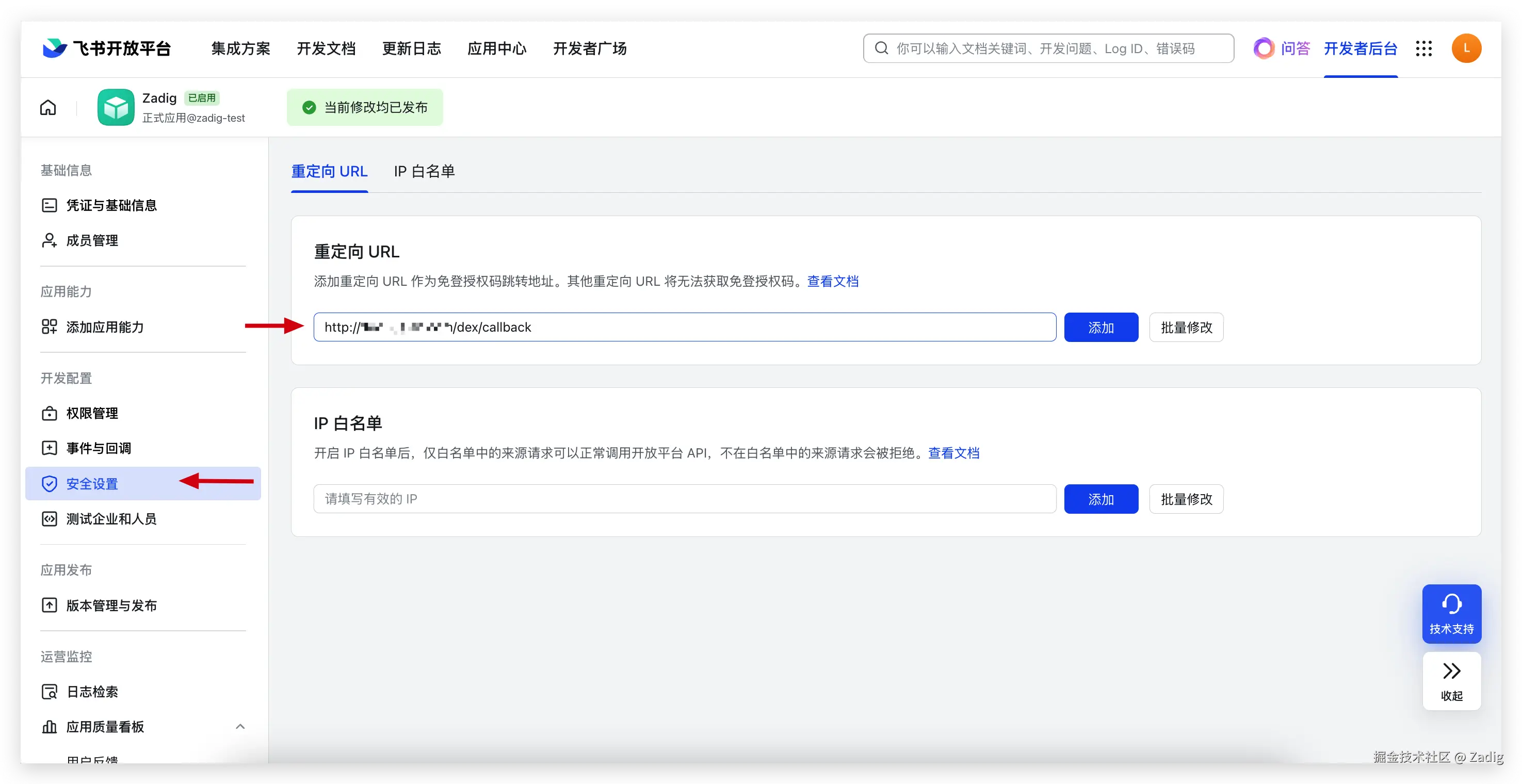Focus the IP whitelist input field
The width and height of the screenshot is (1522, 784).
[x=684, y=499]
